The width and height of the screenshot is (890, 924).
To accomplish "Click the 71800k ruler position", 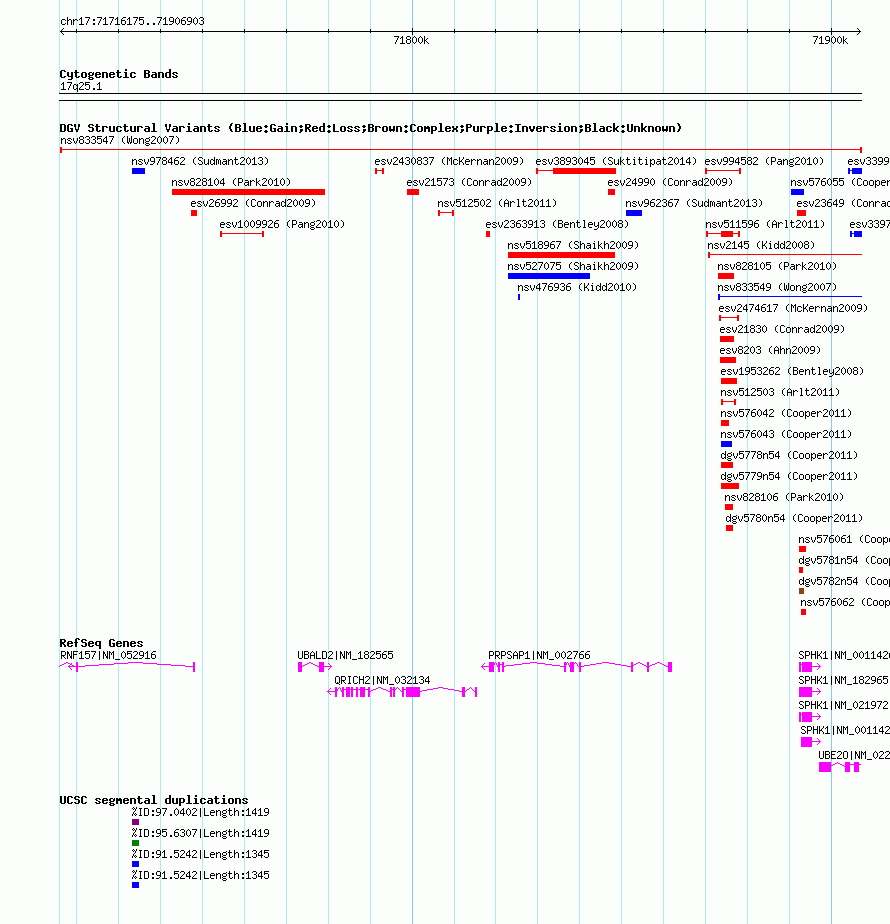I will pyautogui.click(x=411, y=41).
